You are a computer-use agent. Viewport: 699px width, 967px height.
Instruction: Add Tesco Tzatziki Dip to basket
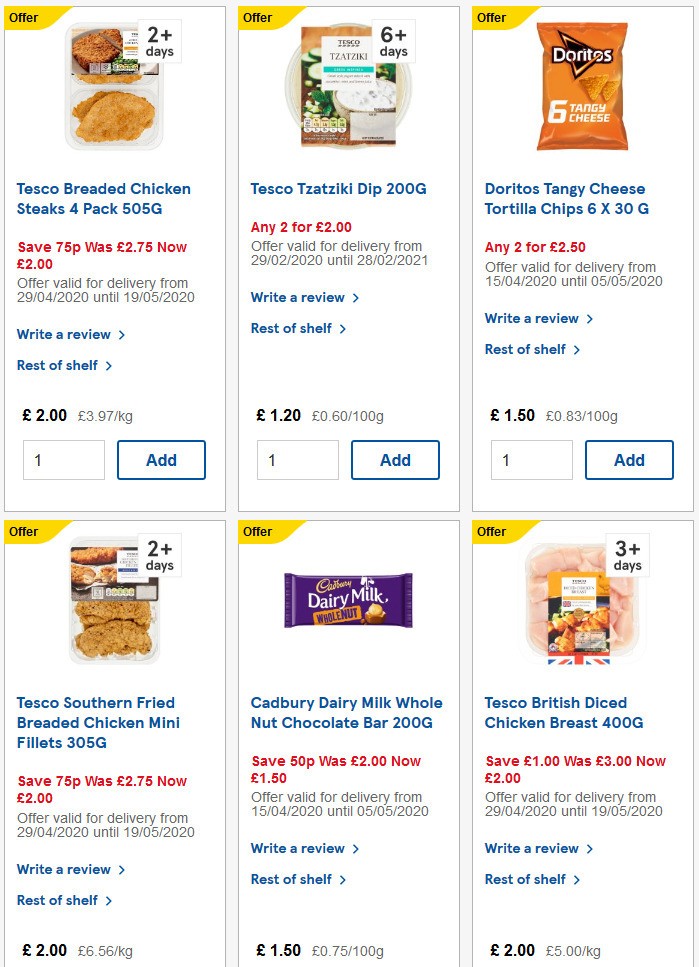point(395,460)
